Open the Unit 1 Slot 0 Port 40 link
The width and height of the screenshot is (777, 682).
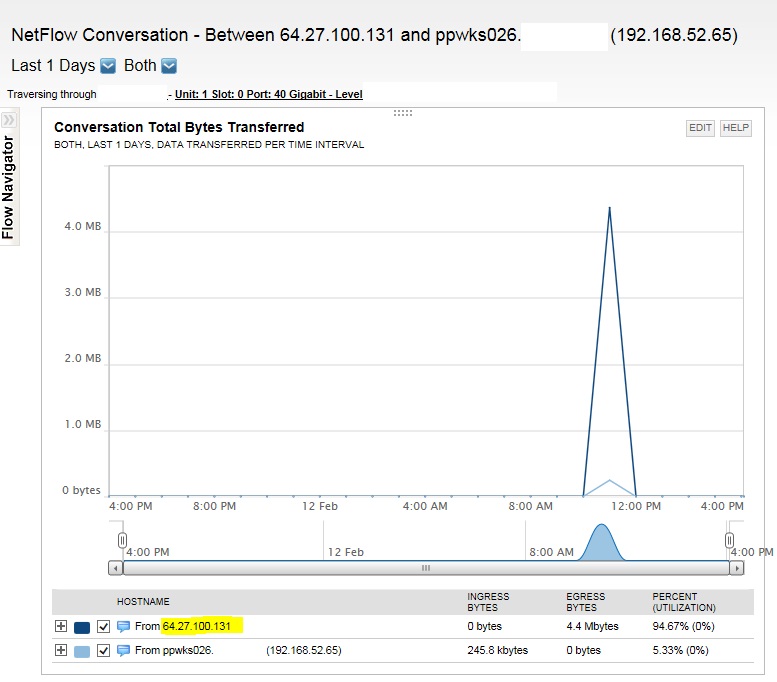pos(269,94)
